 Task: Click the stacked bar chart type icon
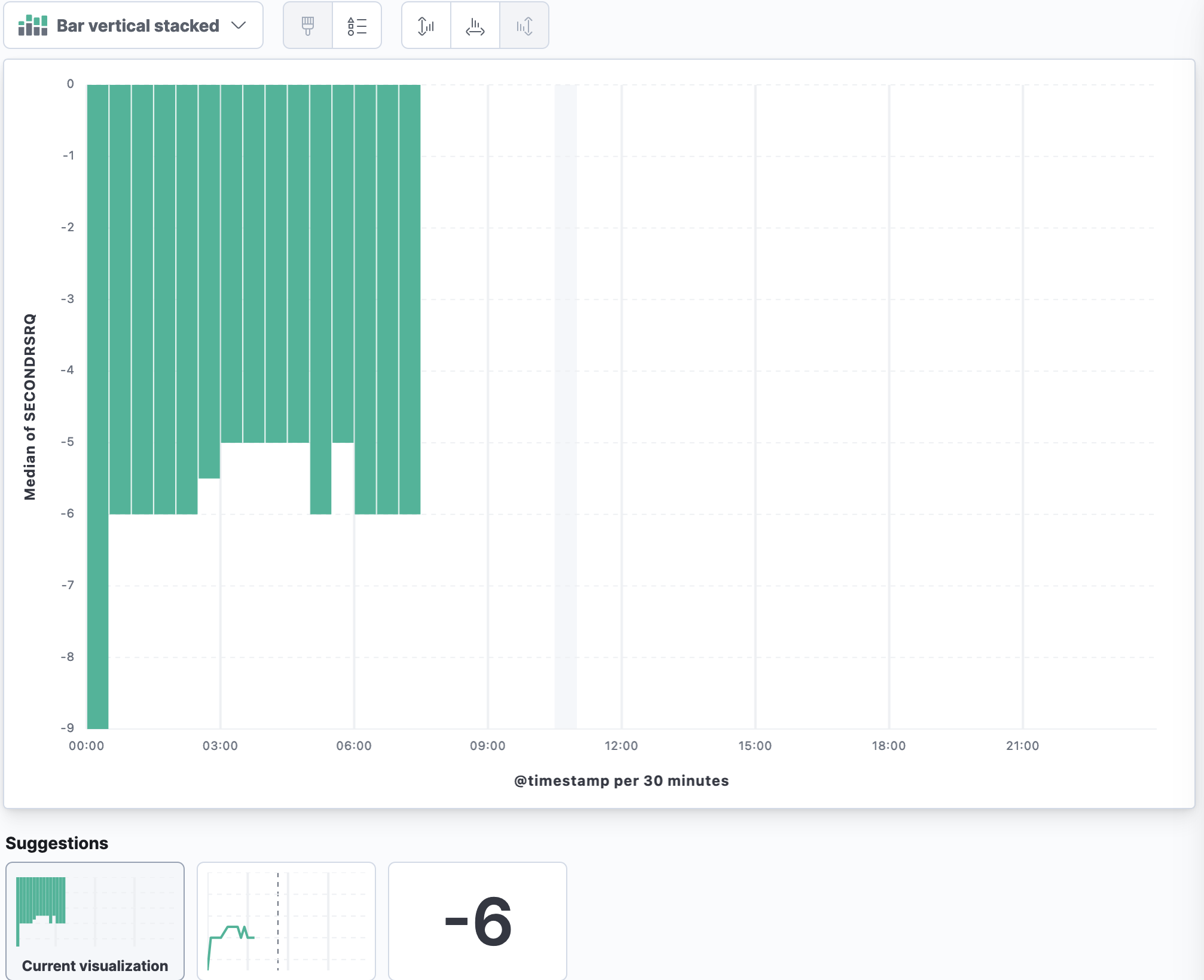[x=33, y=26]
